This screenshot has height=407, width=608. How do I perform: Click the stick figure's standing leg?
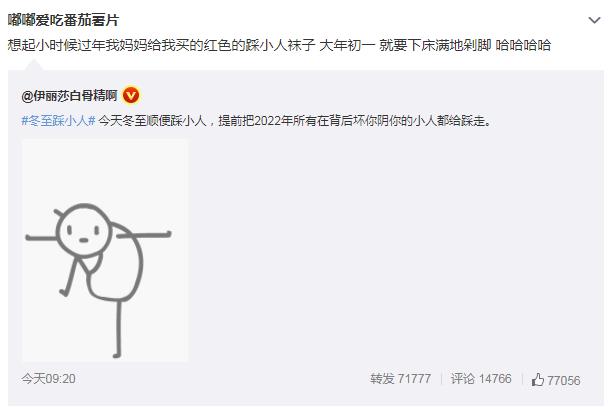click(118, 328)
